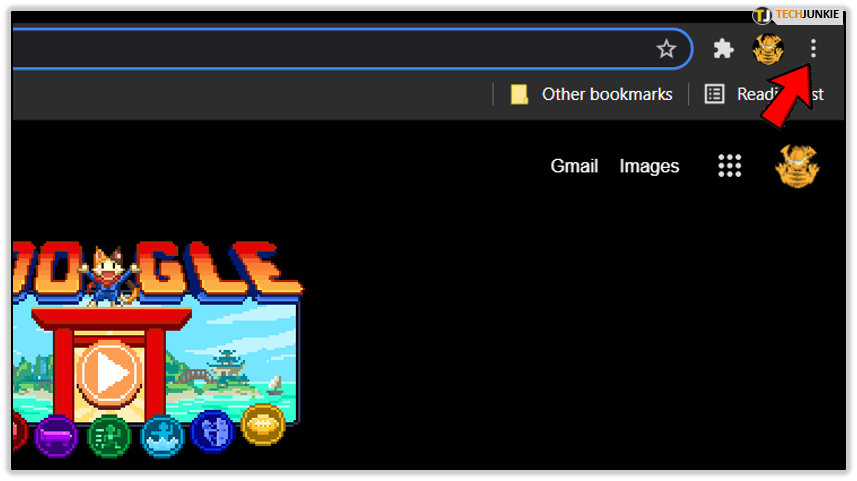Select the gold rugby ball doodle medal
The height and width of the screenshot is (481, 857).
[263, 425]
